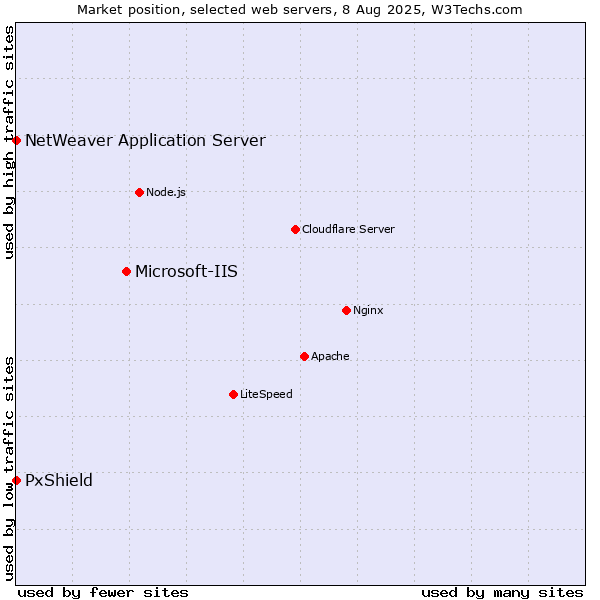Click the 'used by high traffic sites' axis label
Image resolution: width=600 pixels, height=600 pixels.
8,142
